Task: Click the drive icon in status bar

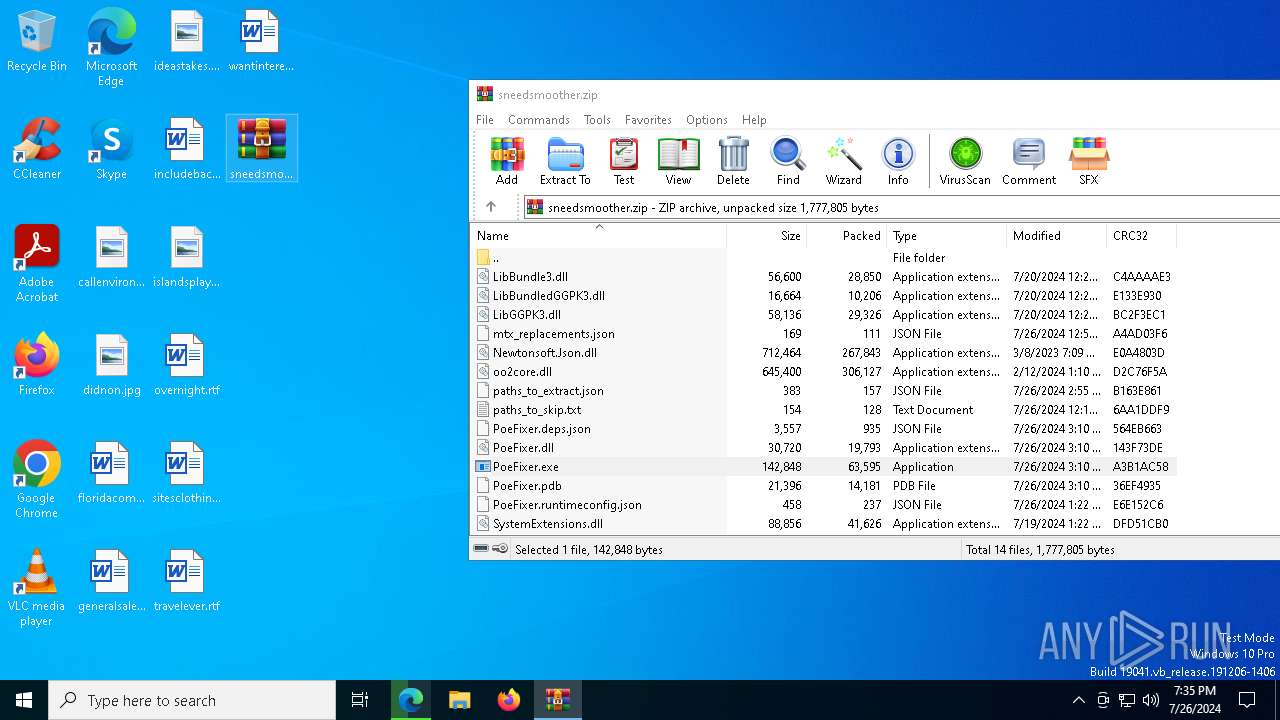Action: tap(481, 549)
